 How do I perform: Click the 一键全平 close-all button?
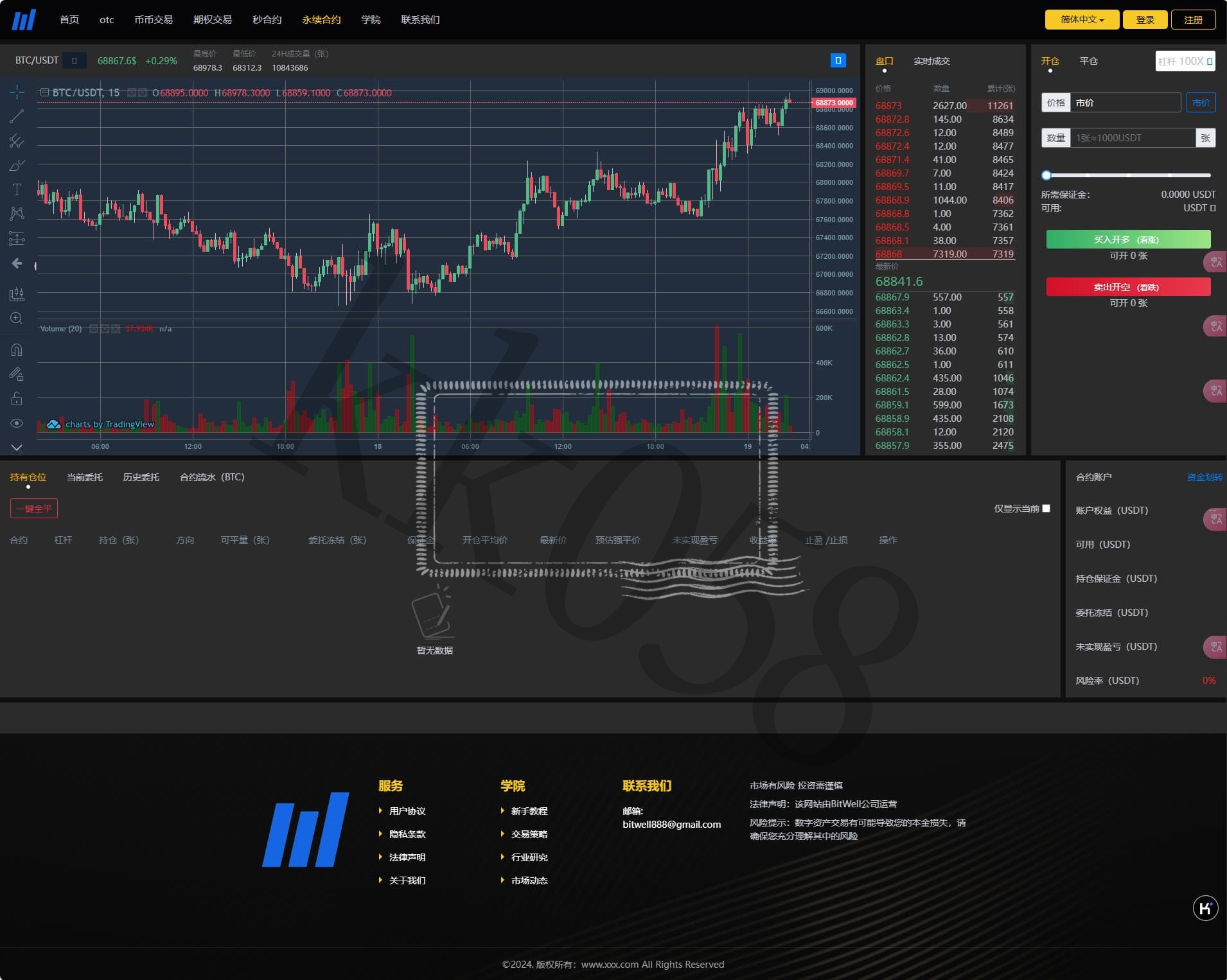point(34,509)
